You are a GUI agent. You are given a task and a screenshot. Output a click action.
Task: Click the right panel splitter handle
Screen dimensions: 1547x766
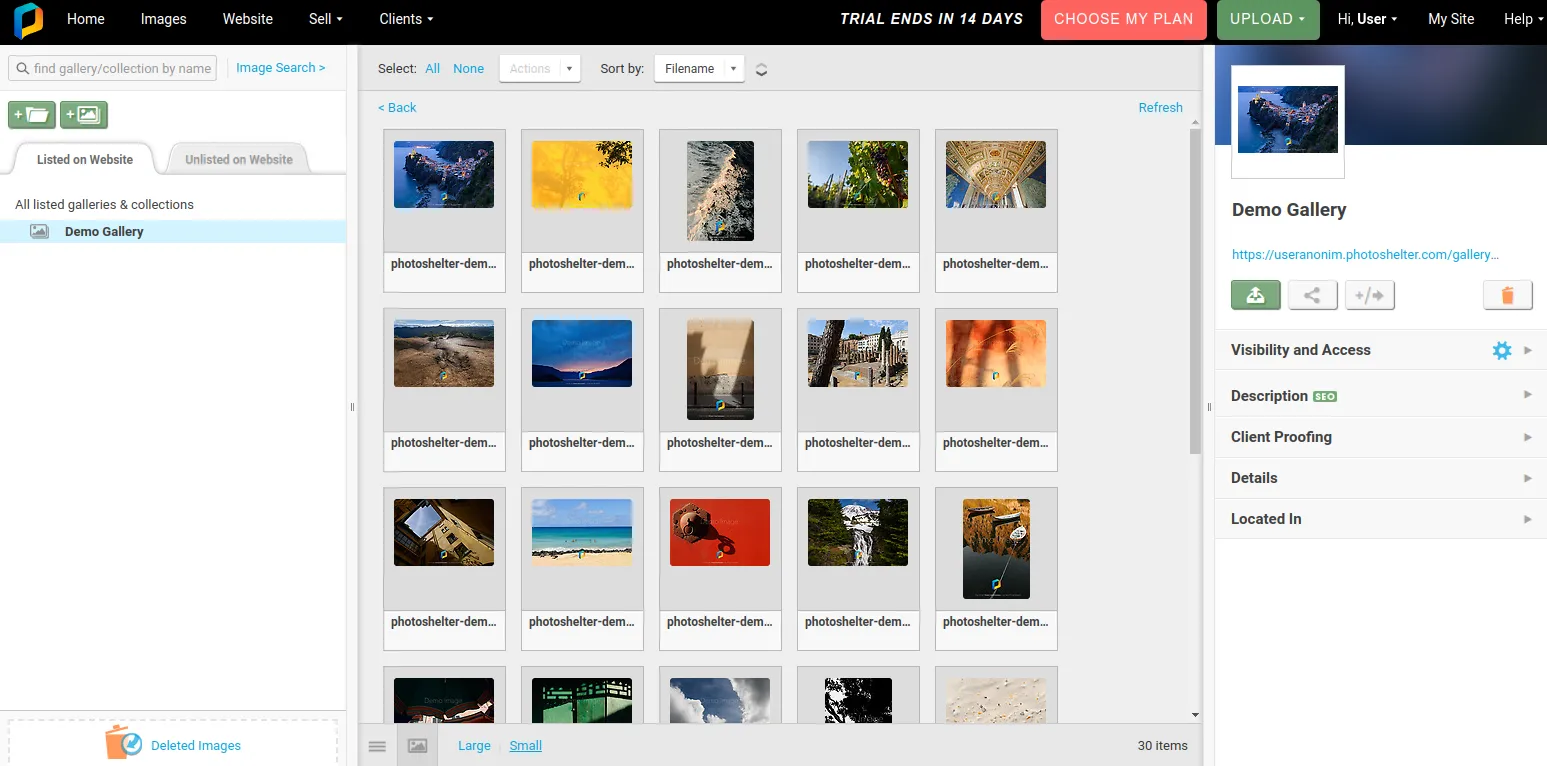point(1209,407)
